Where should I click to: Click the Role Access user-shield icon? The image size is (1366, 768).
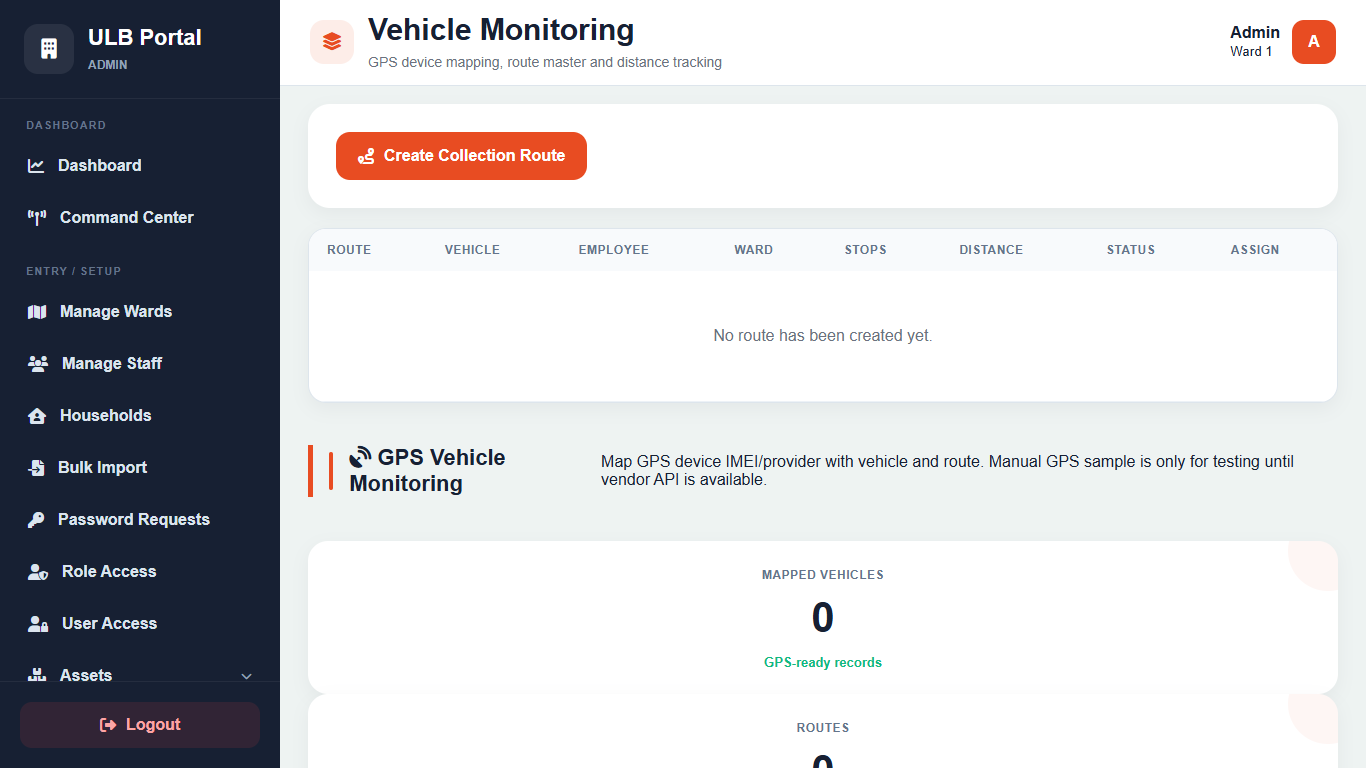pos(38,572)
